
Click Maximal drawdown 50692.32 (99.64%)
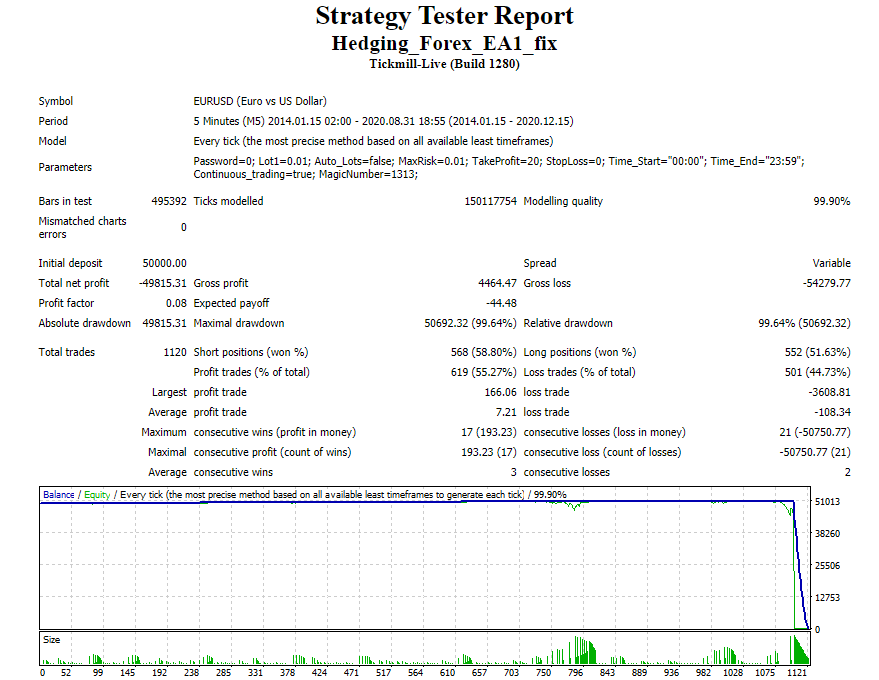(470, 323)
